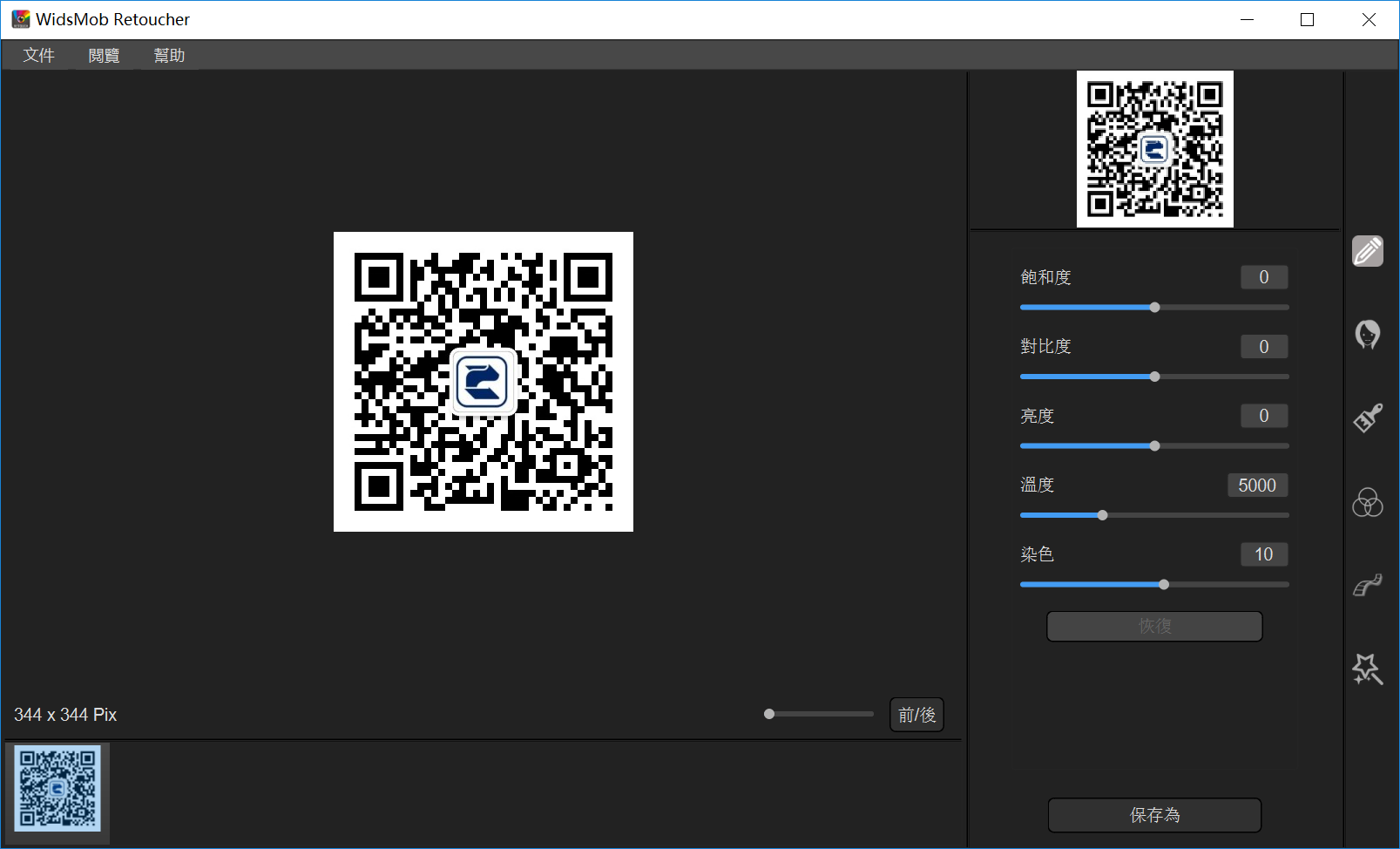1400x849 pixels.
Task: Close the WidsMob Retoucher window
Action: pyautogui.click(x=1369, y=19)
